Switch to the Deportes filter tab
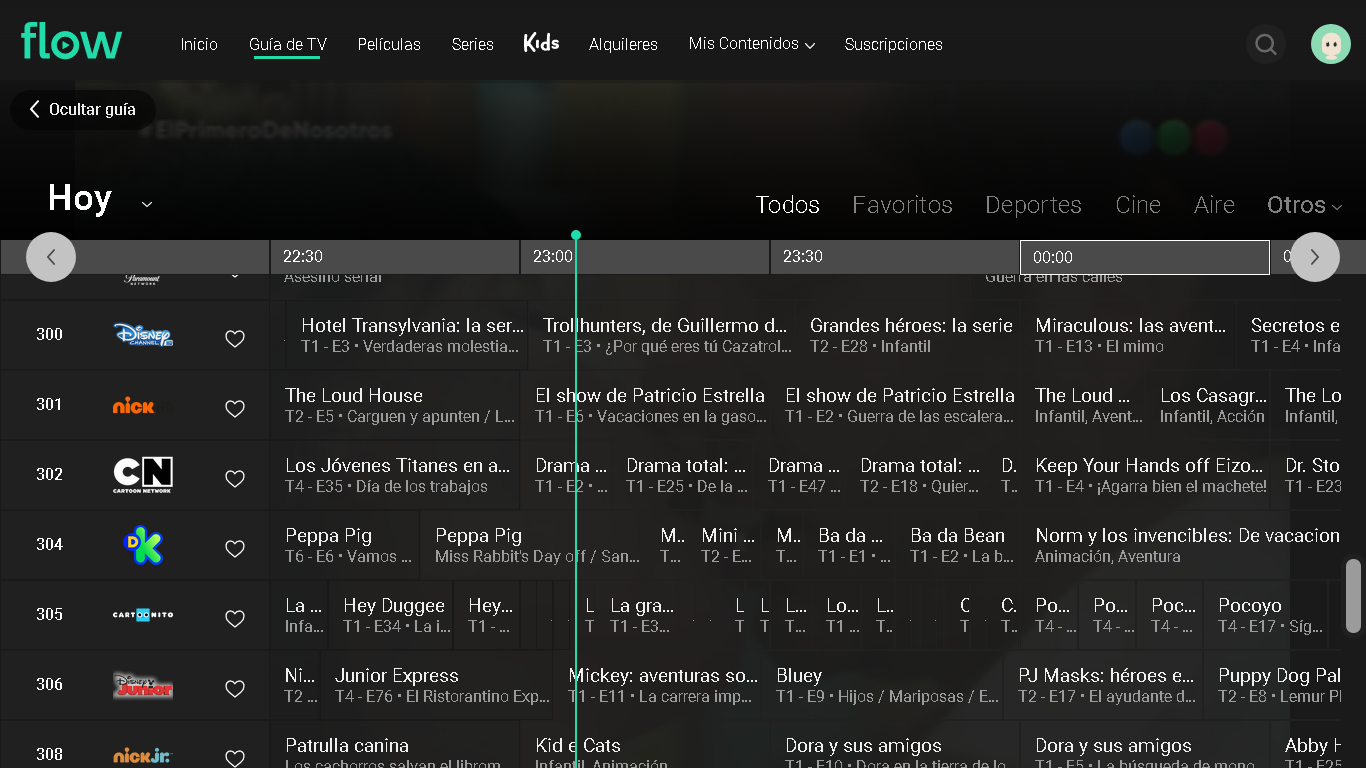 [x=1033, y=205]
